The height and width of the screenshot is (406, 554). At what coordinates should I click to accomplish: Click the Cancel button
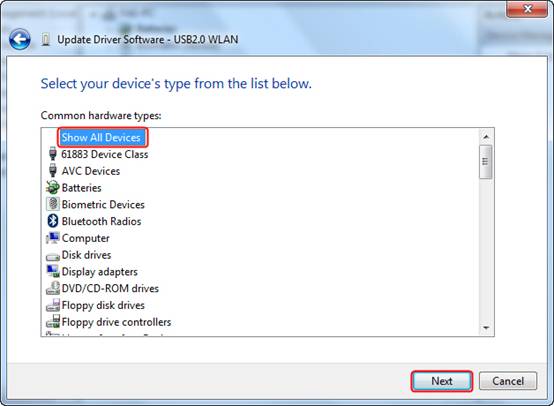coord(508,381)
